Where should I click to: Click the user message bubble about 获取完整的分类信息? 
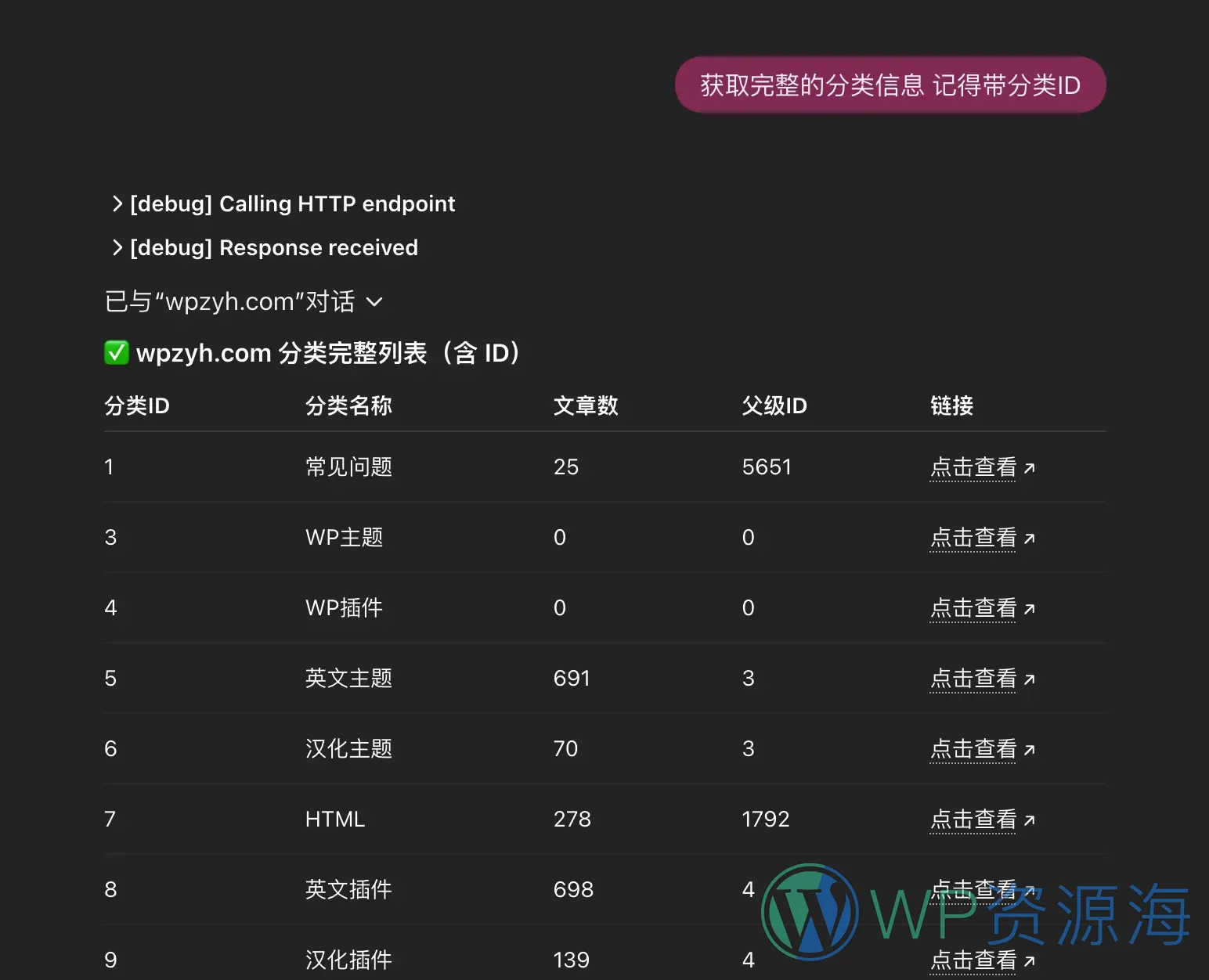[890, 85]
